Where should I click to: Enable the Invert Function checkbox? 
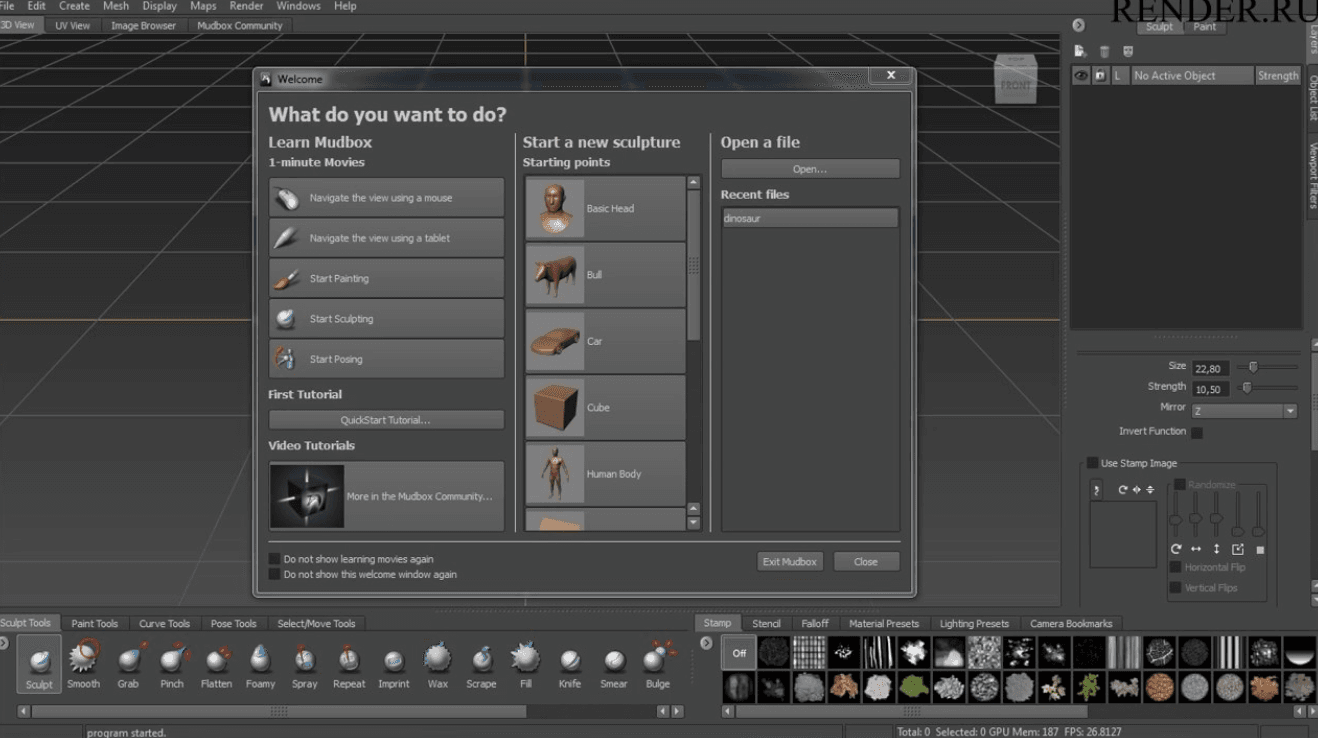pyautogui.click(x=1197, y=432)
